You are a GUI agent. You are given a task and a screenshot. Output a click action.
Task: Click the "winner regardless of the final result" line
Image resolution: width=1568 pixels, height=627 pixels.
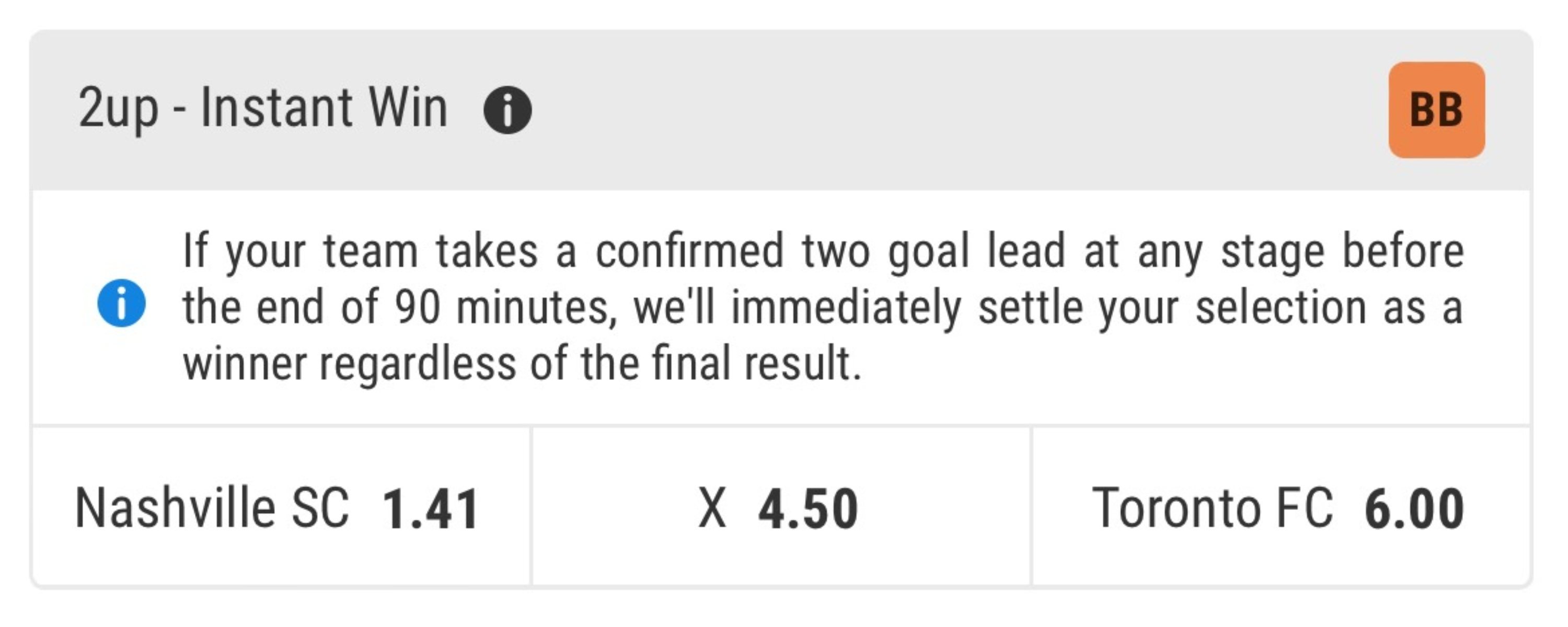click(x=522, y=364)
